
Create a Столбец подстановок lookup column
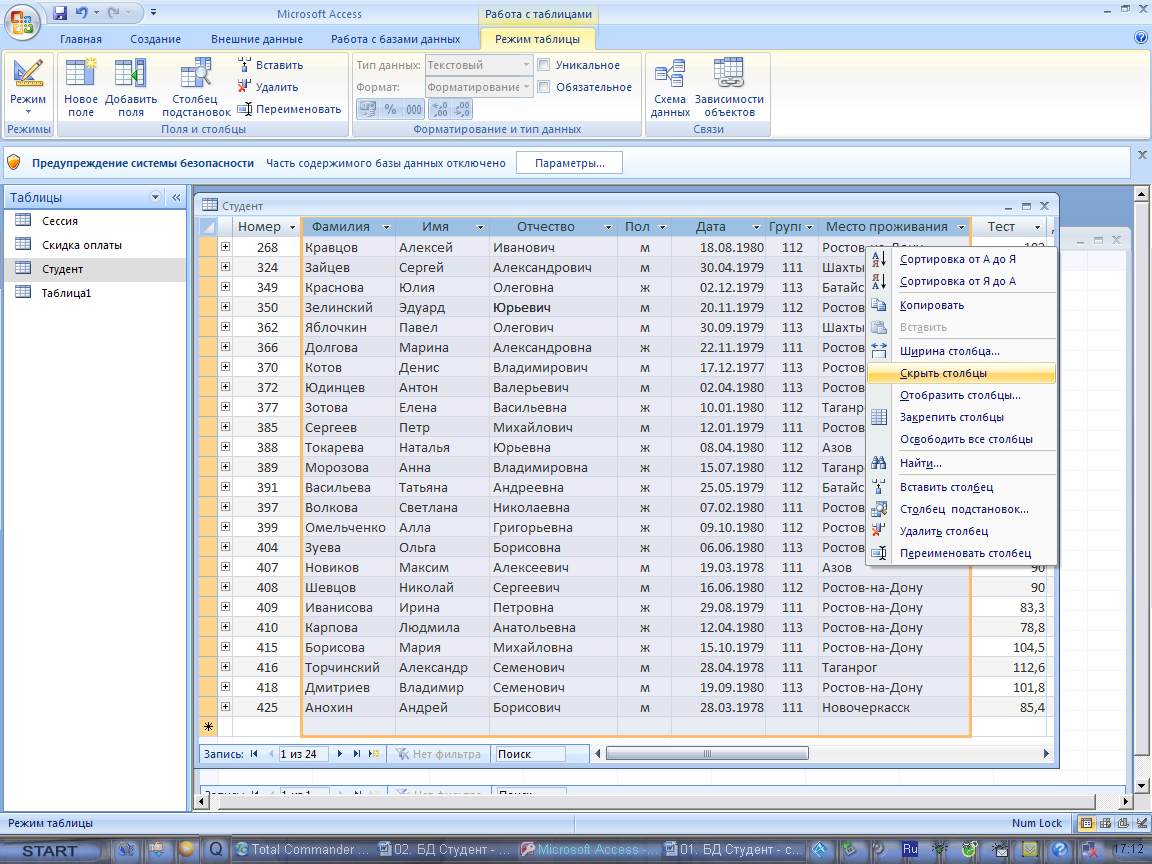195,87
